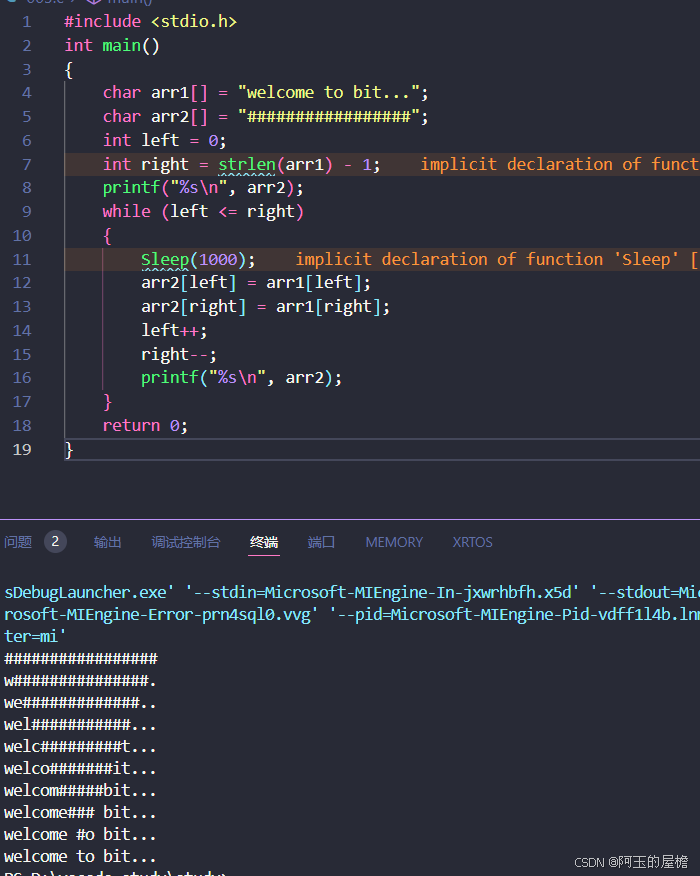Click the right--; statement
The height and width of the screenshot is (876, 700).
179,354
